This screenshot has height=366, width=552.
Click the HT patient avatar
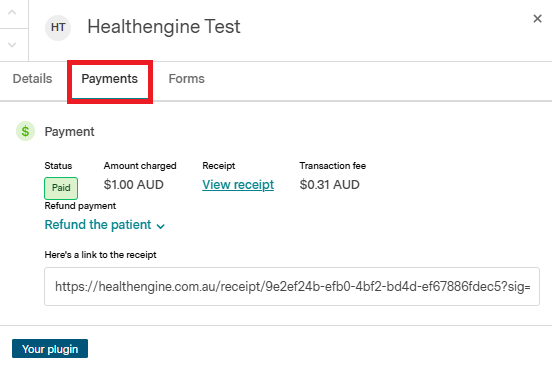coord(58,27)
